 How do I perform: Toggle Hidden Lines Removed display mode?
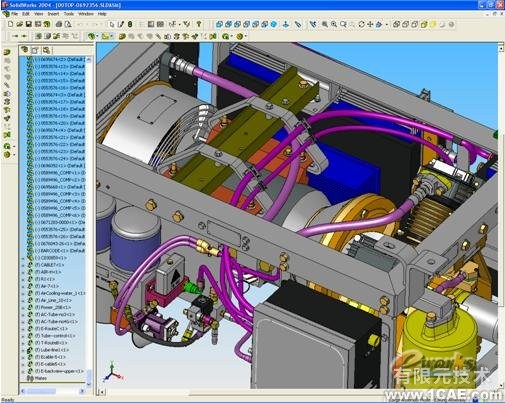click(x=414, y=24)
